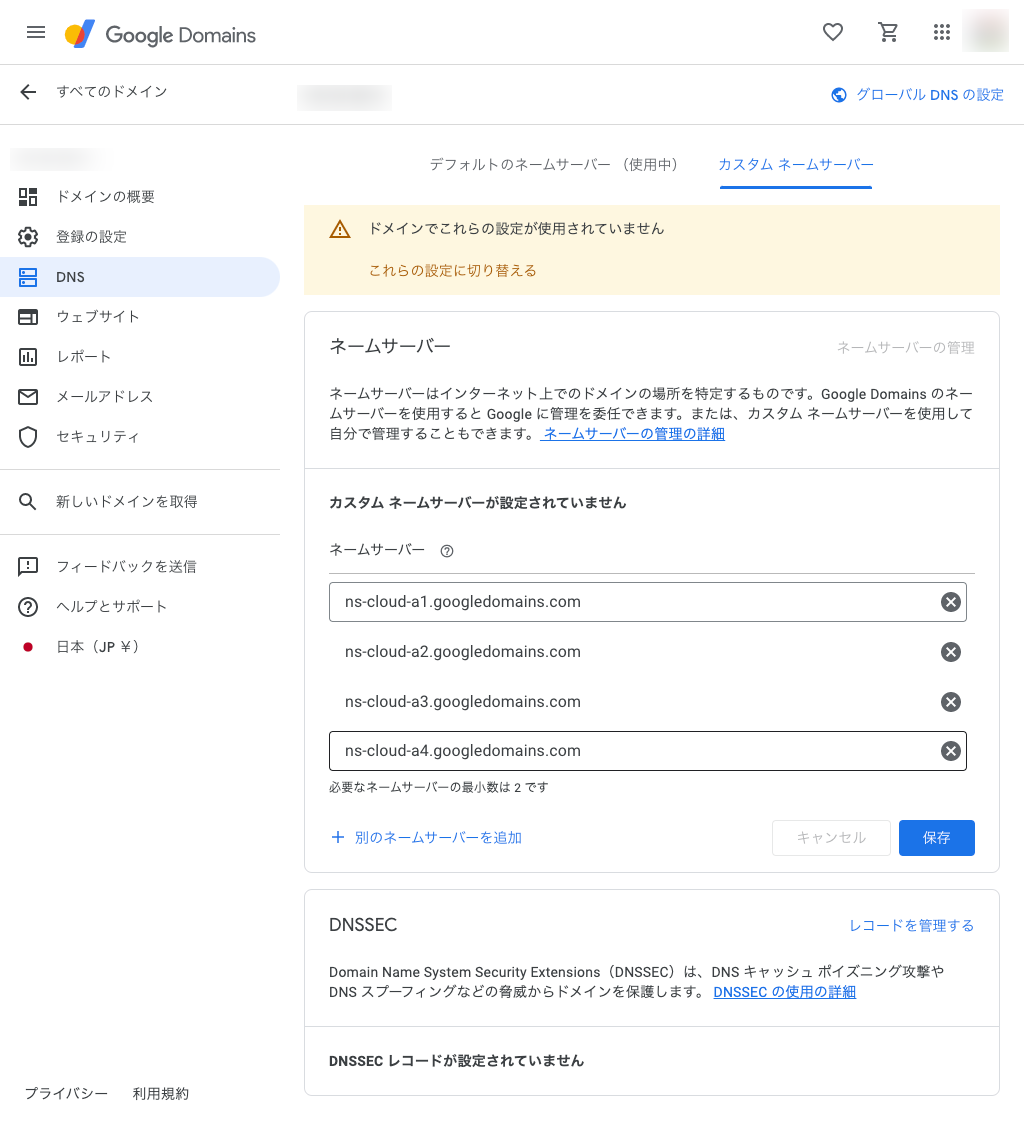The image size is (1024, 1129).
Task: Open the Google apps grid
Action: 941,32
